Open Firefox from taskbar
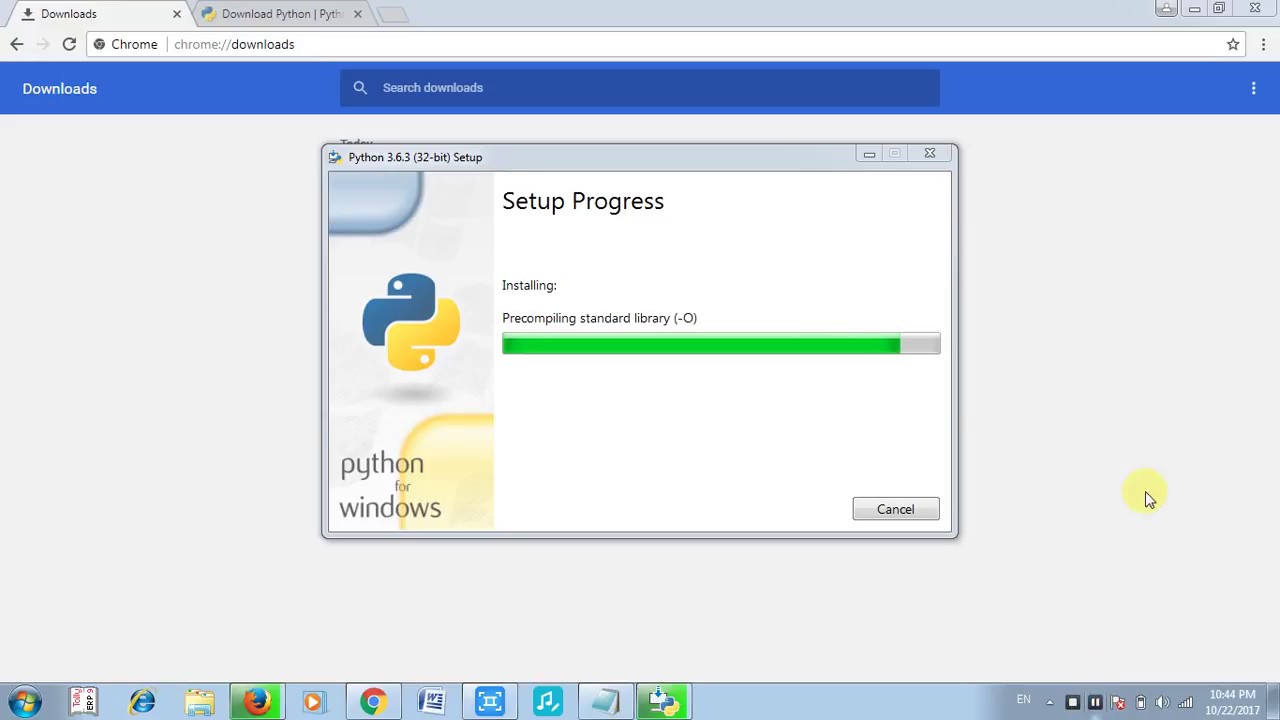Image resolution: width=1280 pixels, height=720 pixels. tap(257, 702)
